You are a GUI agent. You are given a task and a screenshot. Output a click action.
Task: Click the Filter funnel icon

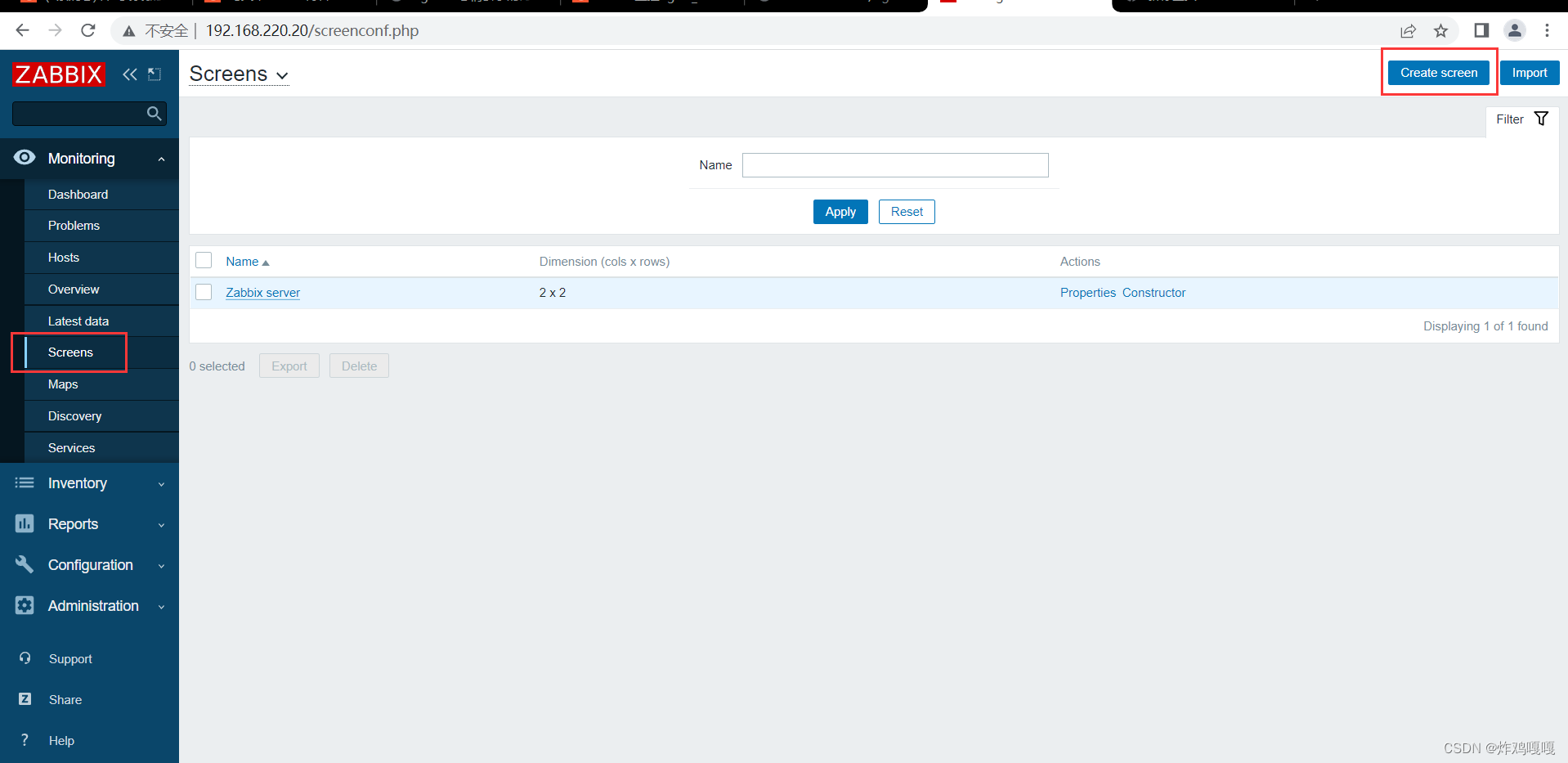tap(1542, 118)
